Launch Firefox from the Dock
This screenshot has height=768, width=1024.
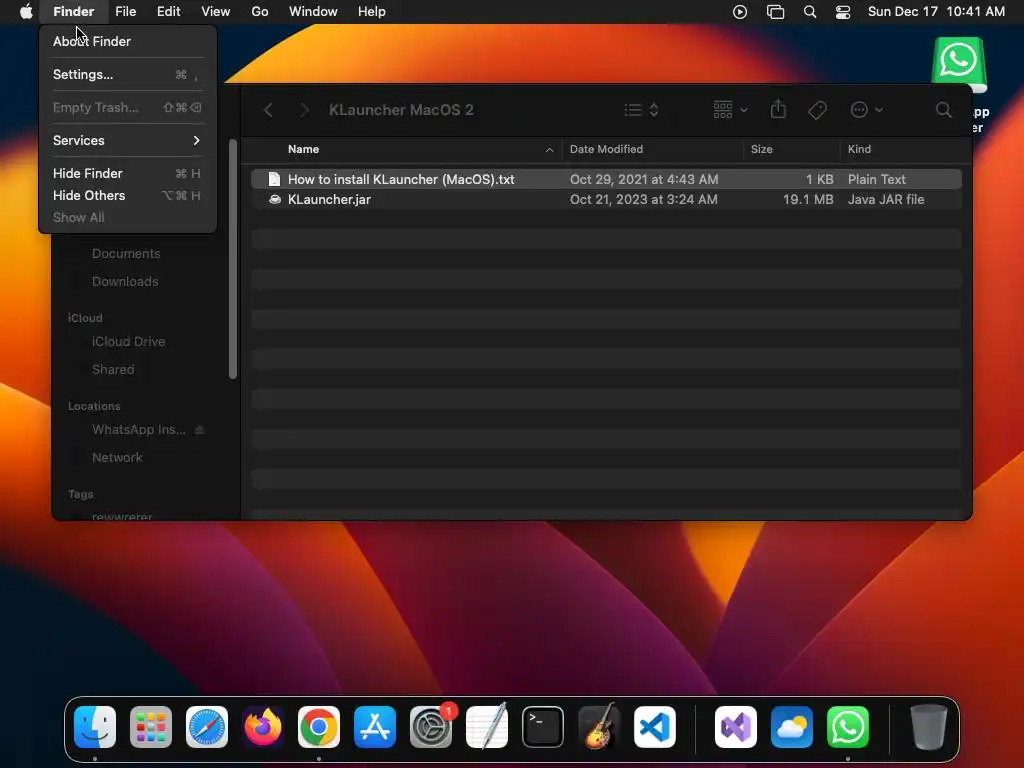coord(263,727)
